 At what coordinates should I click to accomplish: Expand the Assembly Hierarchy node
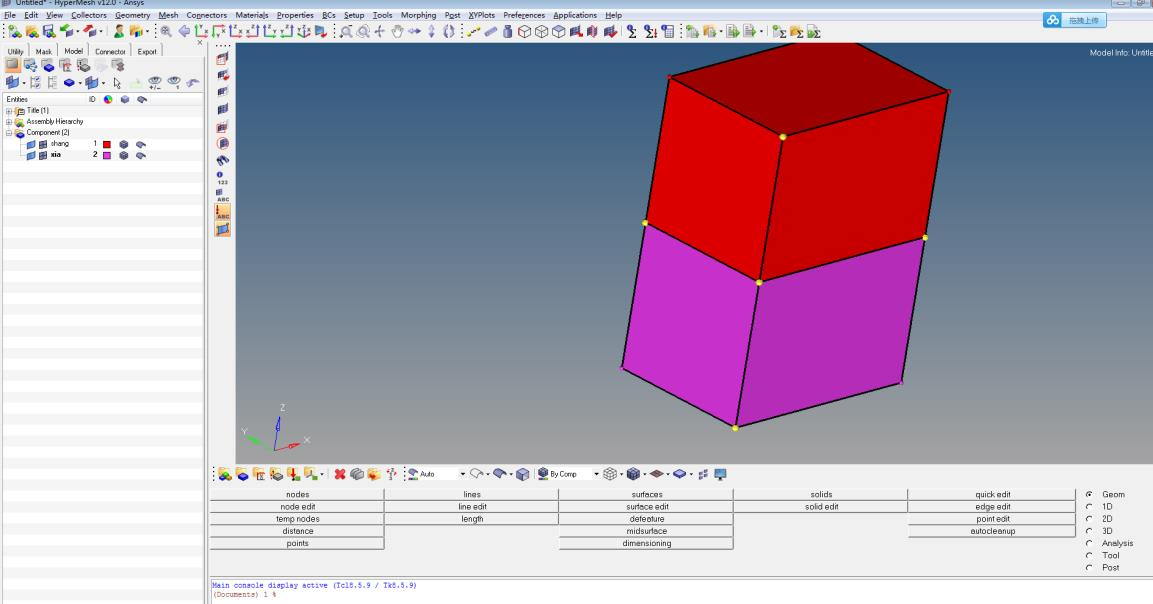coord(8,121)
